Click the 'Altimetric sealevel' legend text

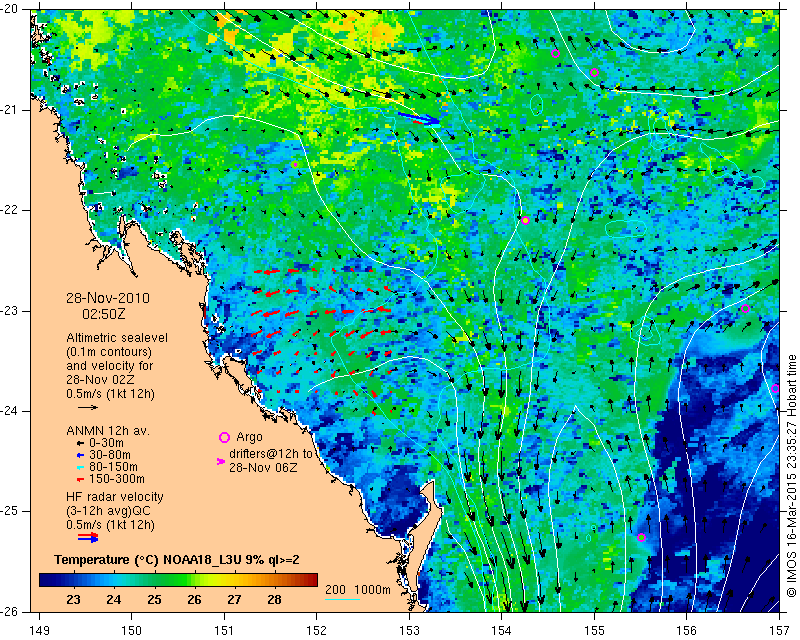pyautogui.click(x=117, y=338)
